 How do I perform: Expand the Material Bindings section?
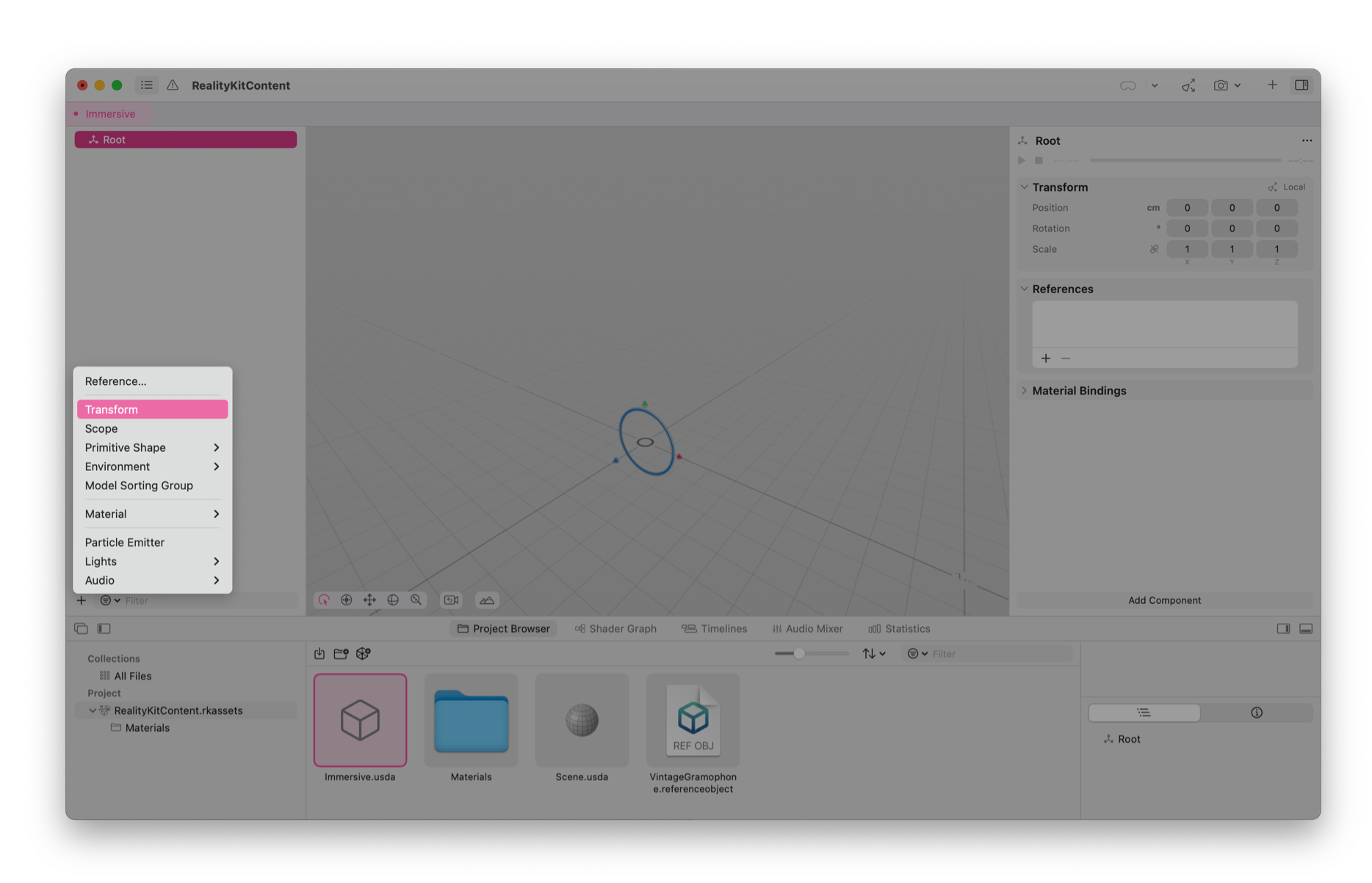click(x=1025, y=391)
